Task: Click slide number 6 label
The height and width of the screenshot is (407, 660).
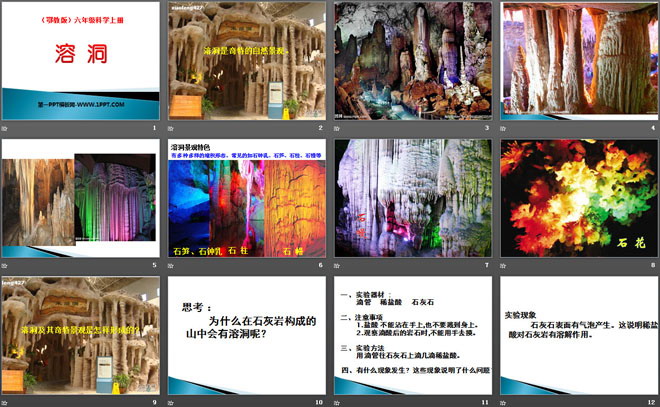Action: pos(321,265)
